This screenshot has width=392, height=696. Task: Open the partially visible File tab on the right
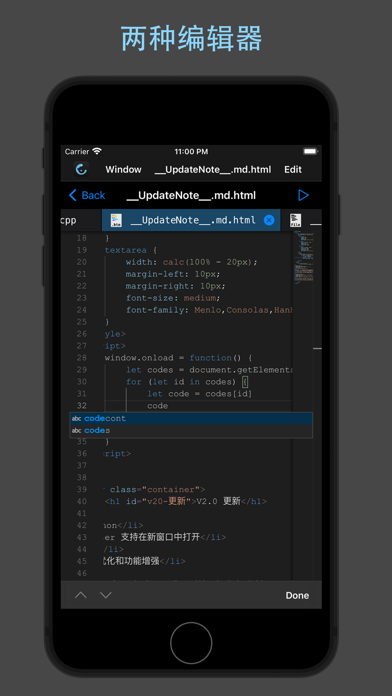(x=302, y=220)
